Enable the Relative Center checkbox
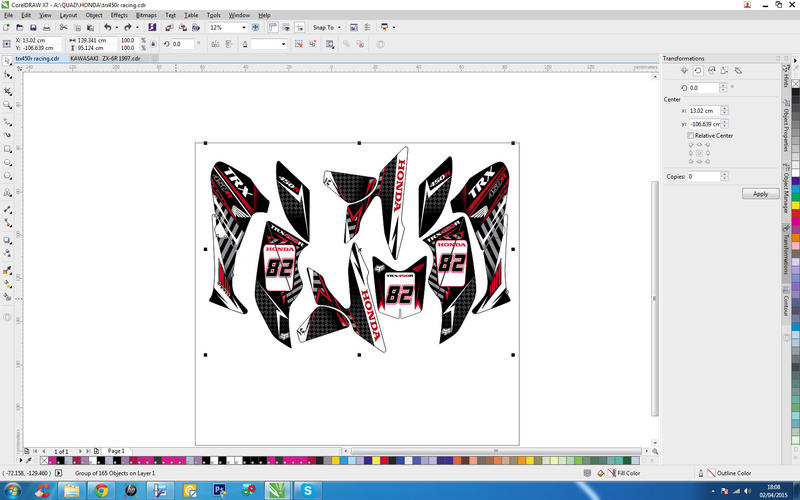800x500 pixels. [x=690, y=136]
